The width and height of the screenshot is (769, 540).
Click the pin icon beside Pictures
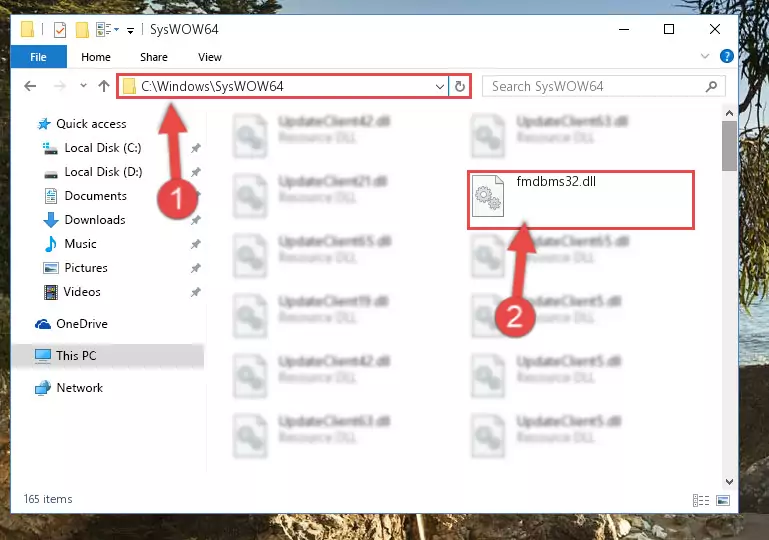pos(196,268)
